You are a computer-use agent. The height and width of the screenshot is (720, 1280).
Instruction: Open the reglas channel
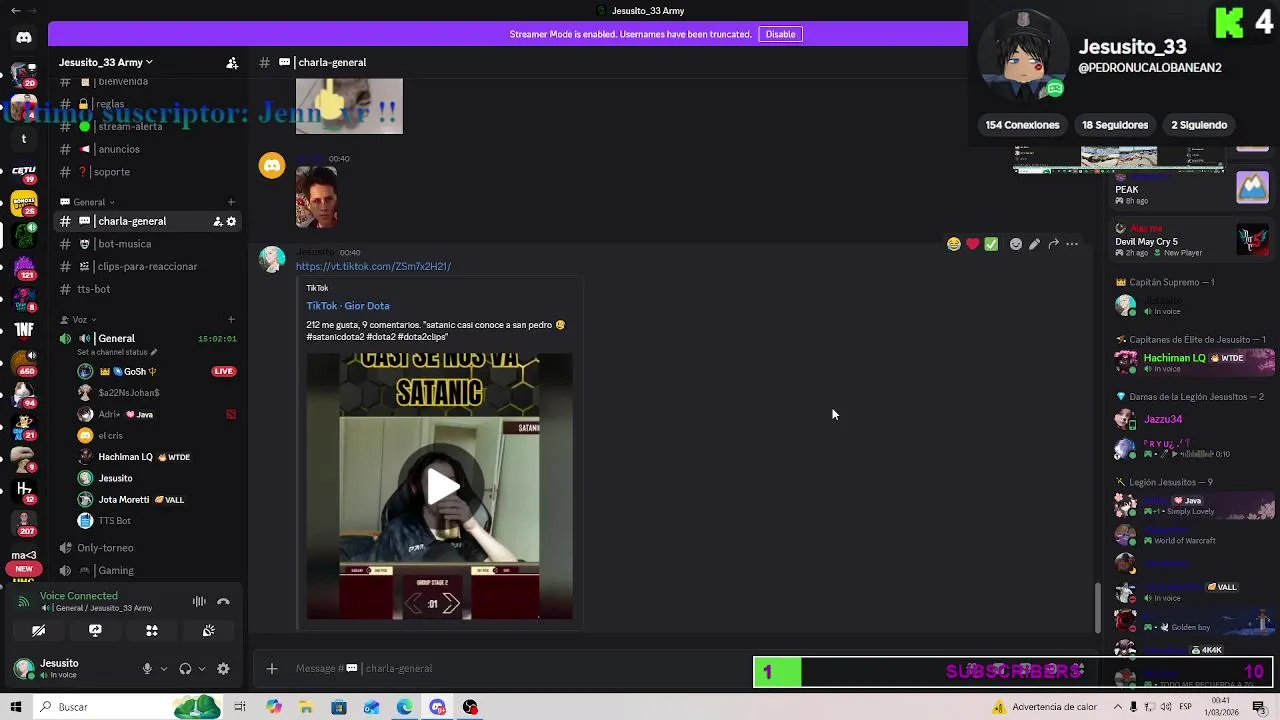[109, 104]
